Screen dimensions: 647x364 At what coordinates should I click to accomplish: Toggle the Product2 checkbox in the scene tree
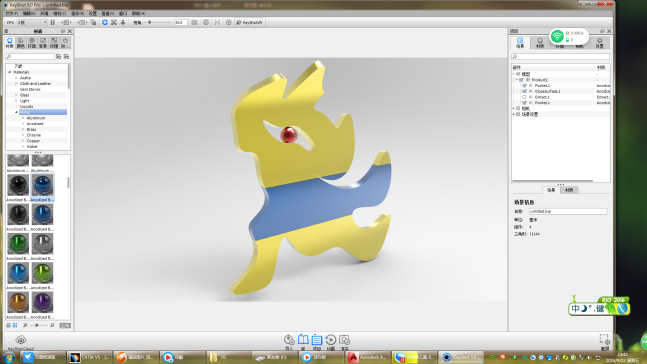(x=521, y=80)
